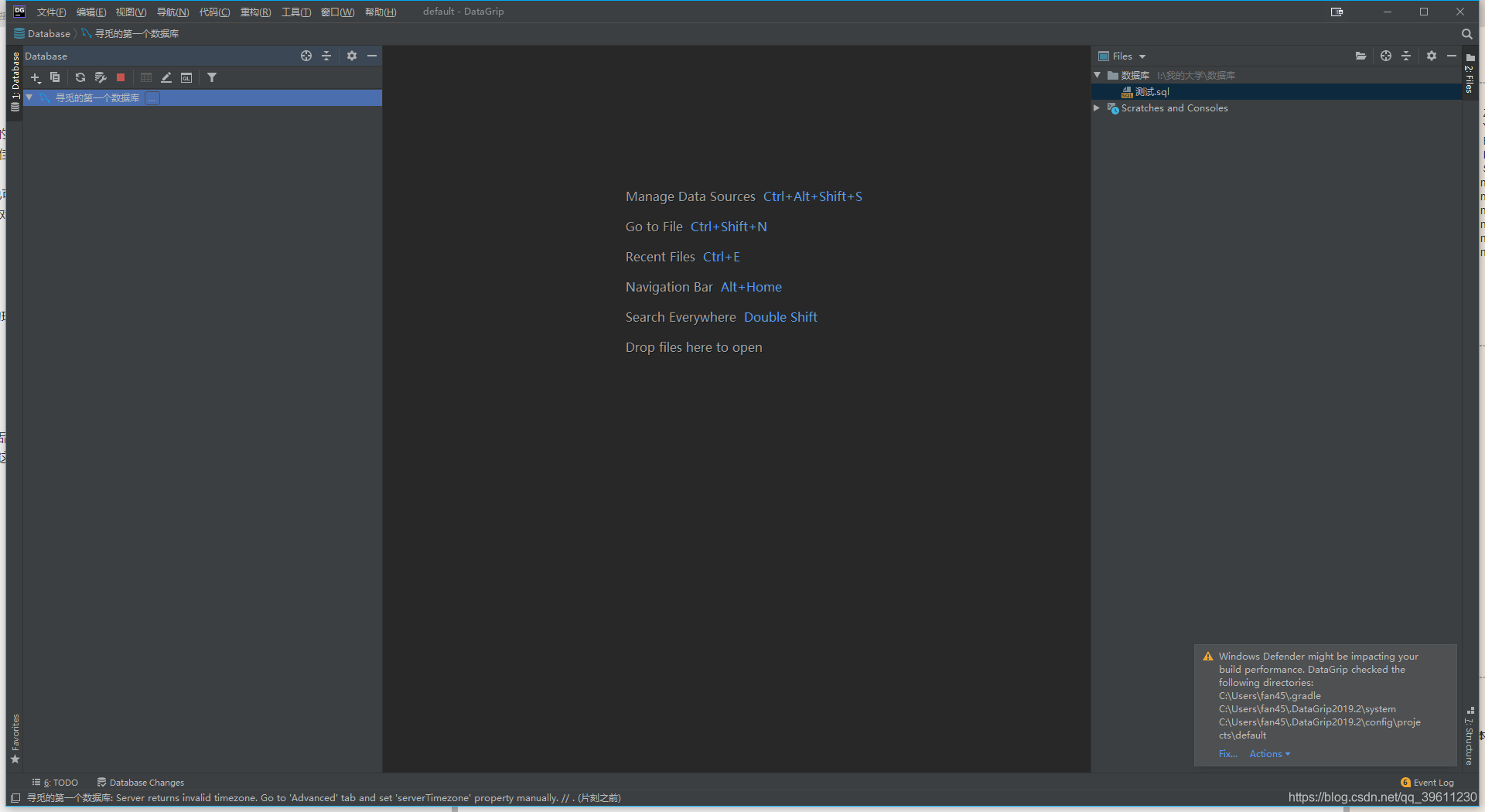This screenshot has width=1485, height=812.
Task: Toggle the 1: Database side tab
Action: pos(15,82)
